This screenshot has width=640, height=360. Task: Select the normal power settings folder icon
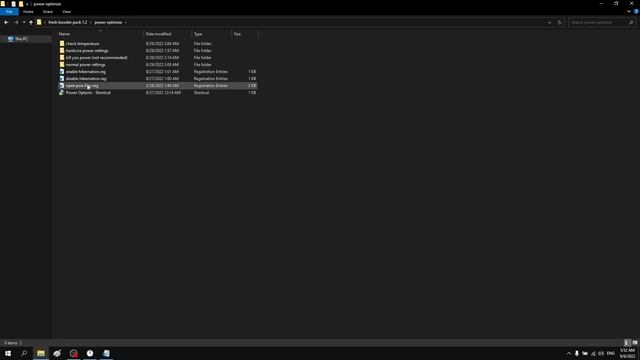[62, 64]
